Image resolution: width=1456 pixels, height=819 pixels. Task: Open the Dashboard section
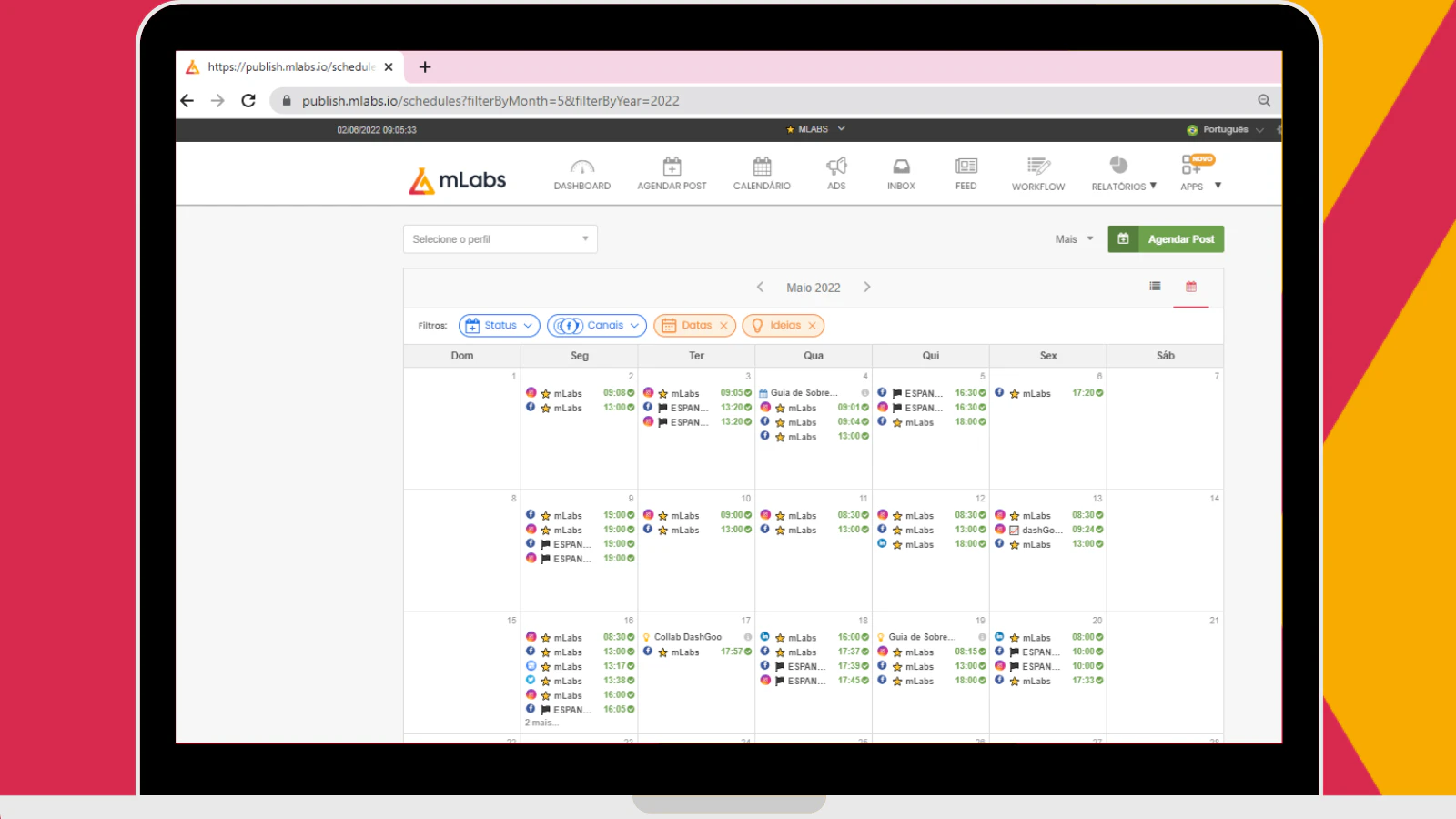pos(581,173)
